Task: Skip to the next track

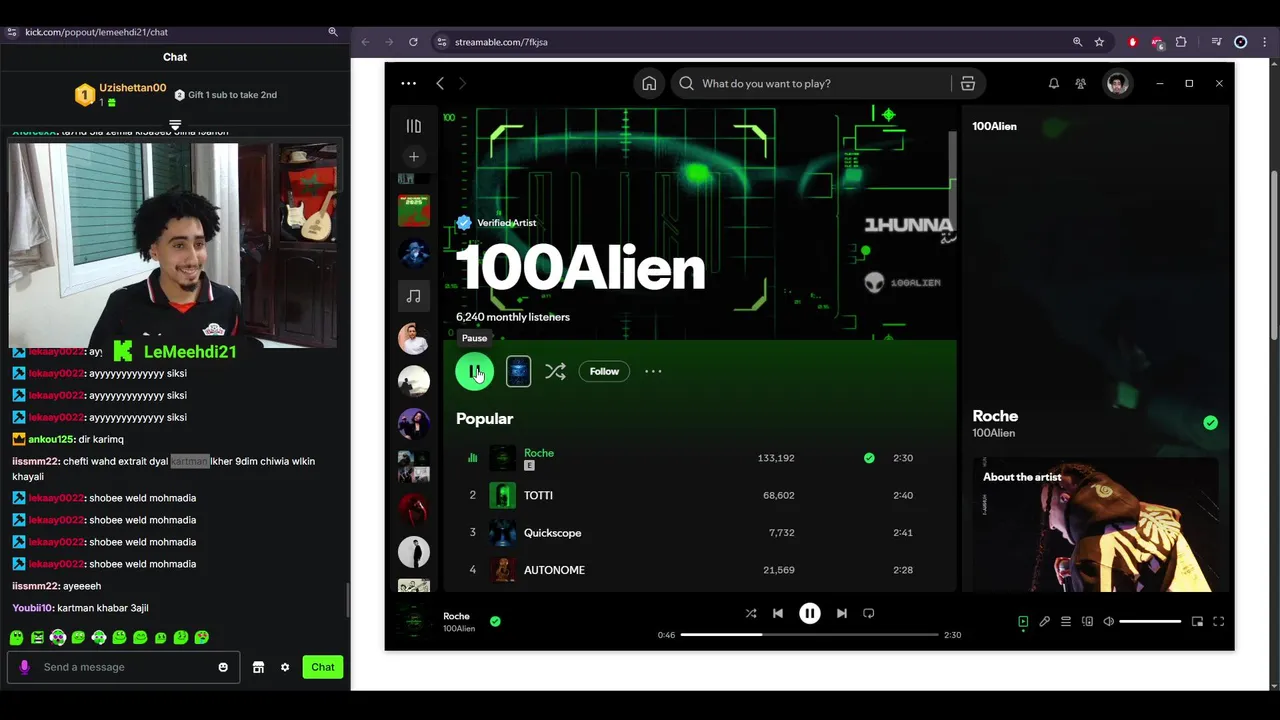Action: pyautogui.click(x=842, y=614)
